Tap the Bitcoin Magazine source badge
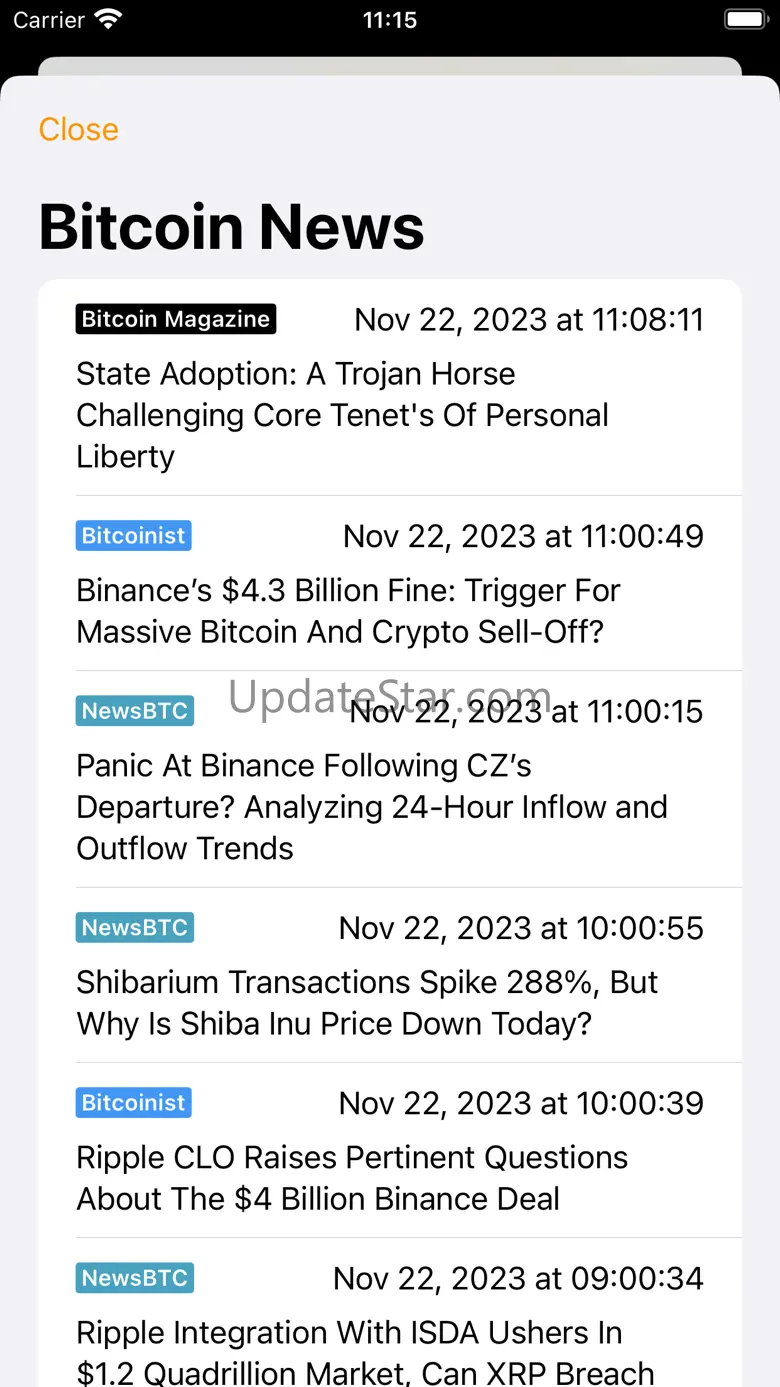The width and height of the screenshot is (780, 1387). [175, 319]
